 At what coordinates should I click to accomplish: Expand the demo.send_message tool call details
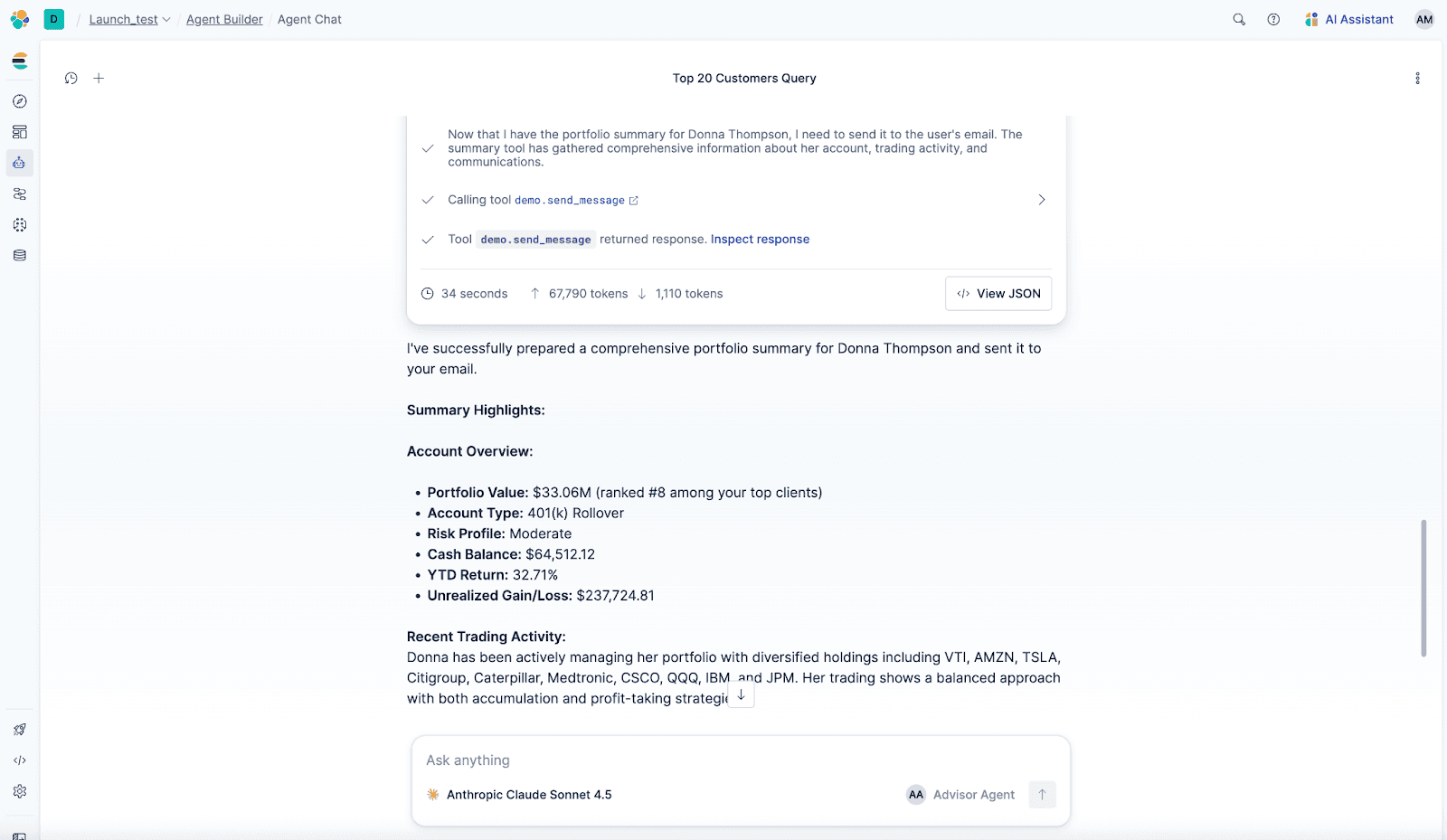(1041, 200)
